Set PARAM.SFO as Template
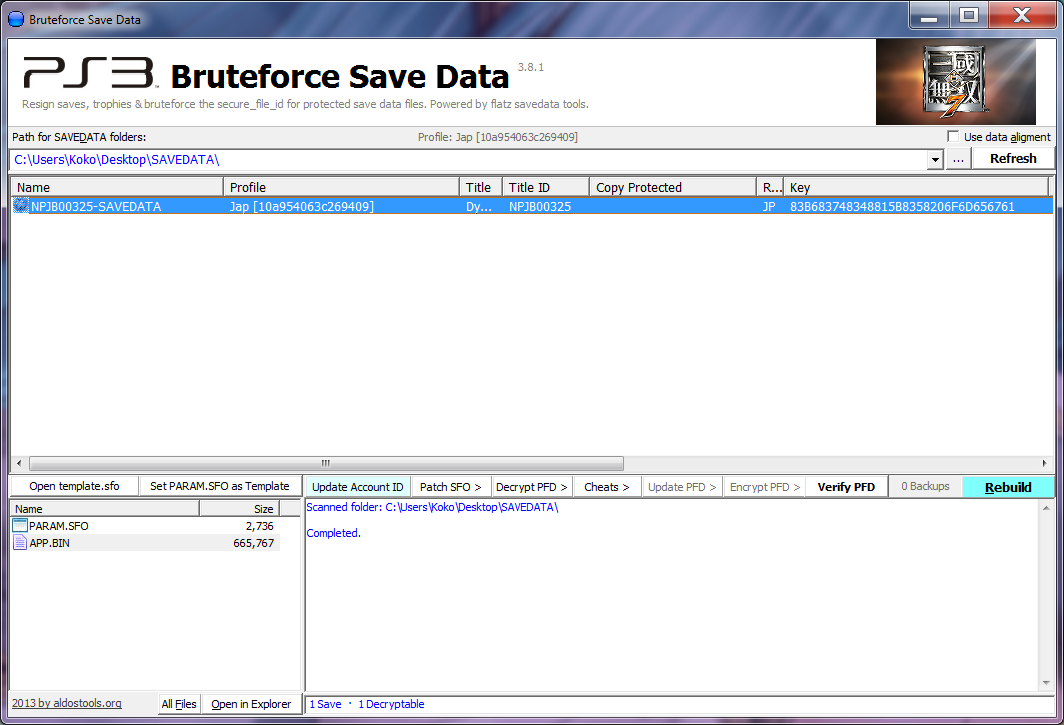This screenshot has width=1064, height=725. [x=220, y=486]
